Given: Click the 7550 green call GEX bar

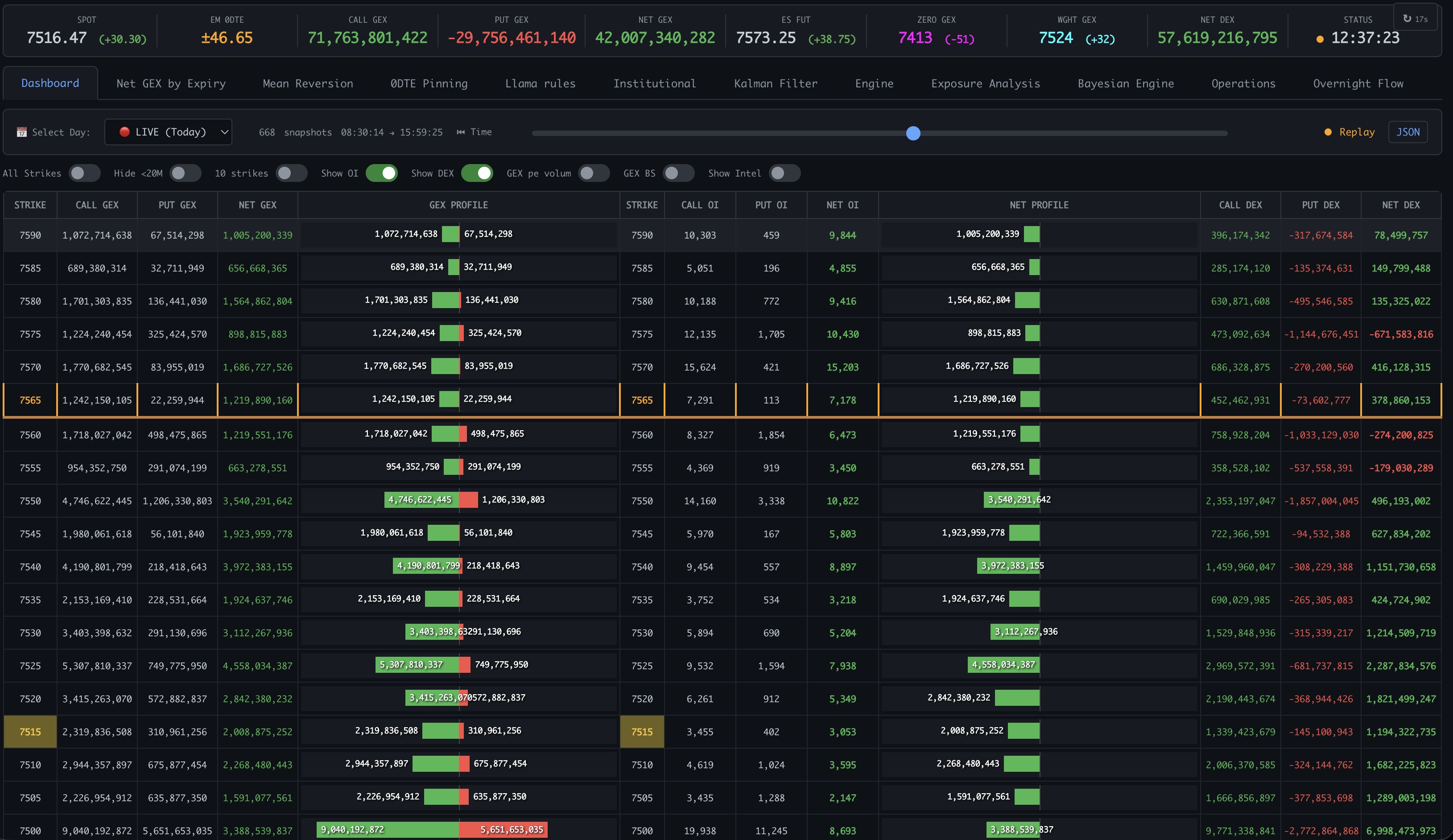Looking at the screenshot, I should click(x=421, y=500).
